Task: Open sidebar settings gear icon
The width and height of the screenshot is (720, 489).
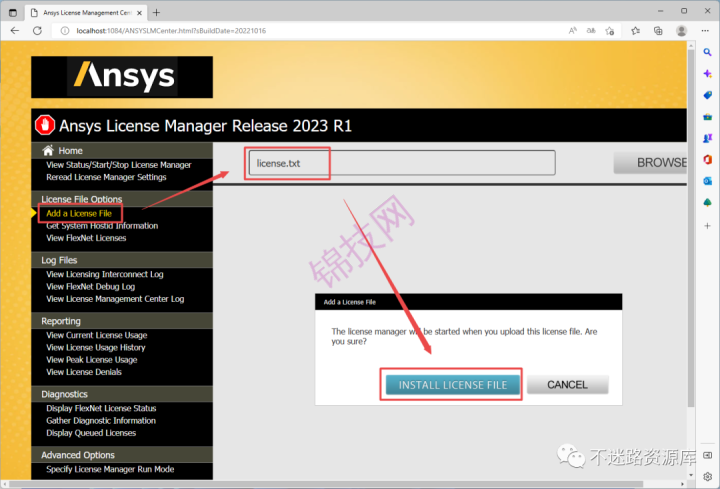Action: pos(708,477)
